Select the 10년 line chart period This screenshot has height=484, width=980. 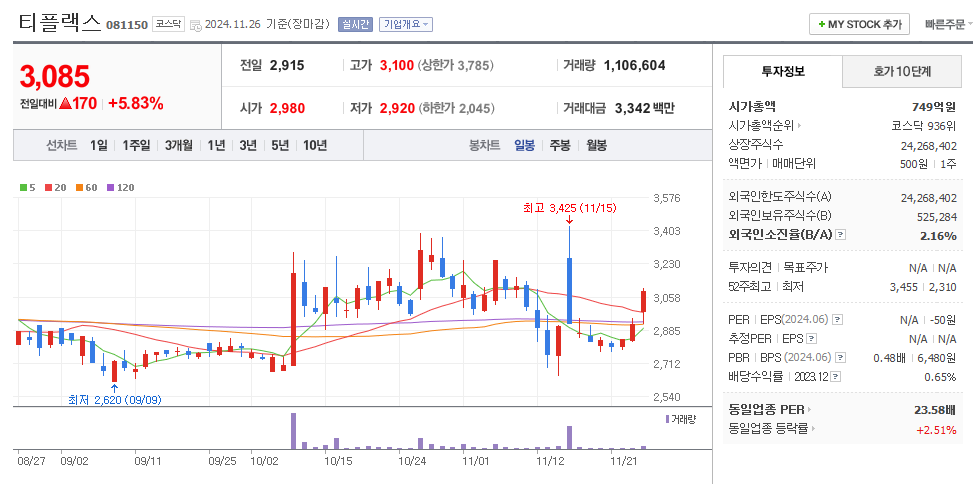pos(315,146)
